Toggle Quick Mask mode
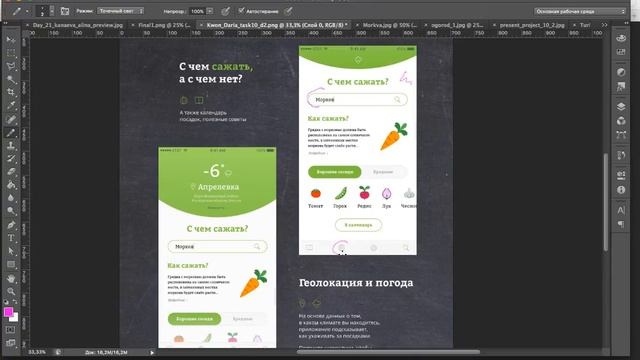This screenshot has height=360, width=640. [11, 329]
